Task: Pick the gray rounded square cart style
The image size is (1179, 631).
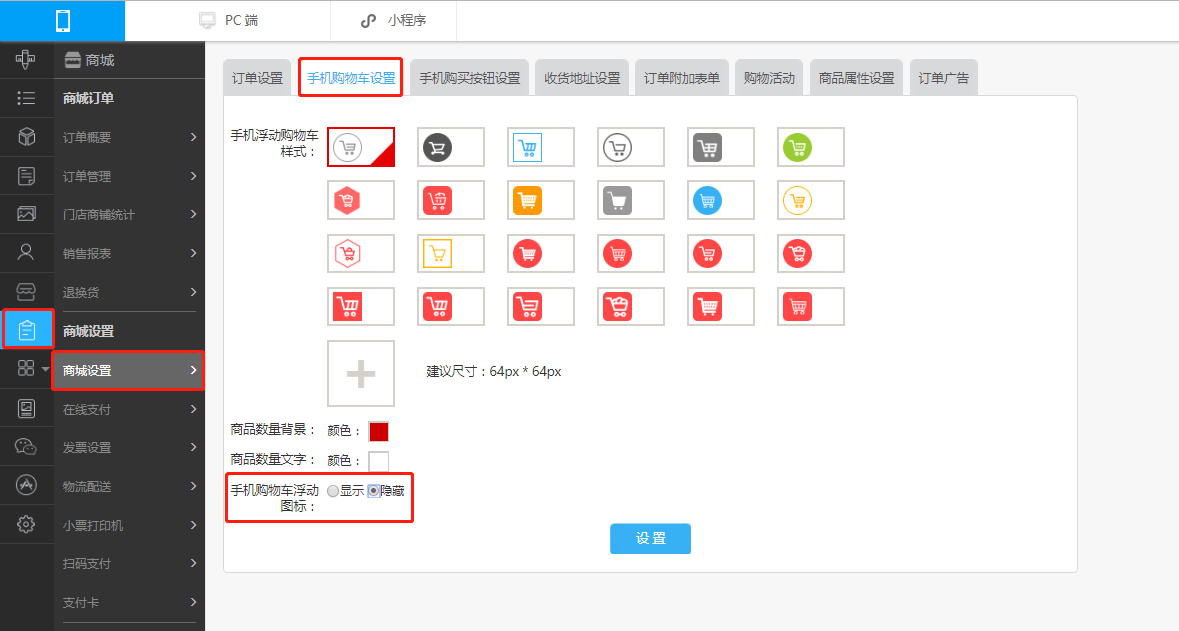Action: [x=720, y=147]
